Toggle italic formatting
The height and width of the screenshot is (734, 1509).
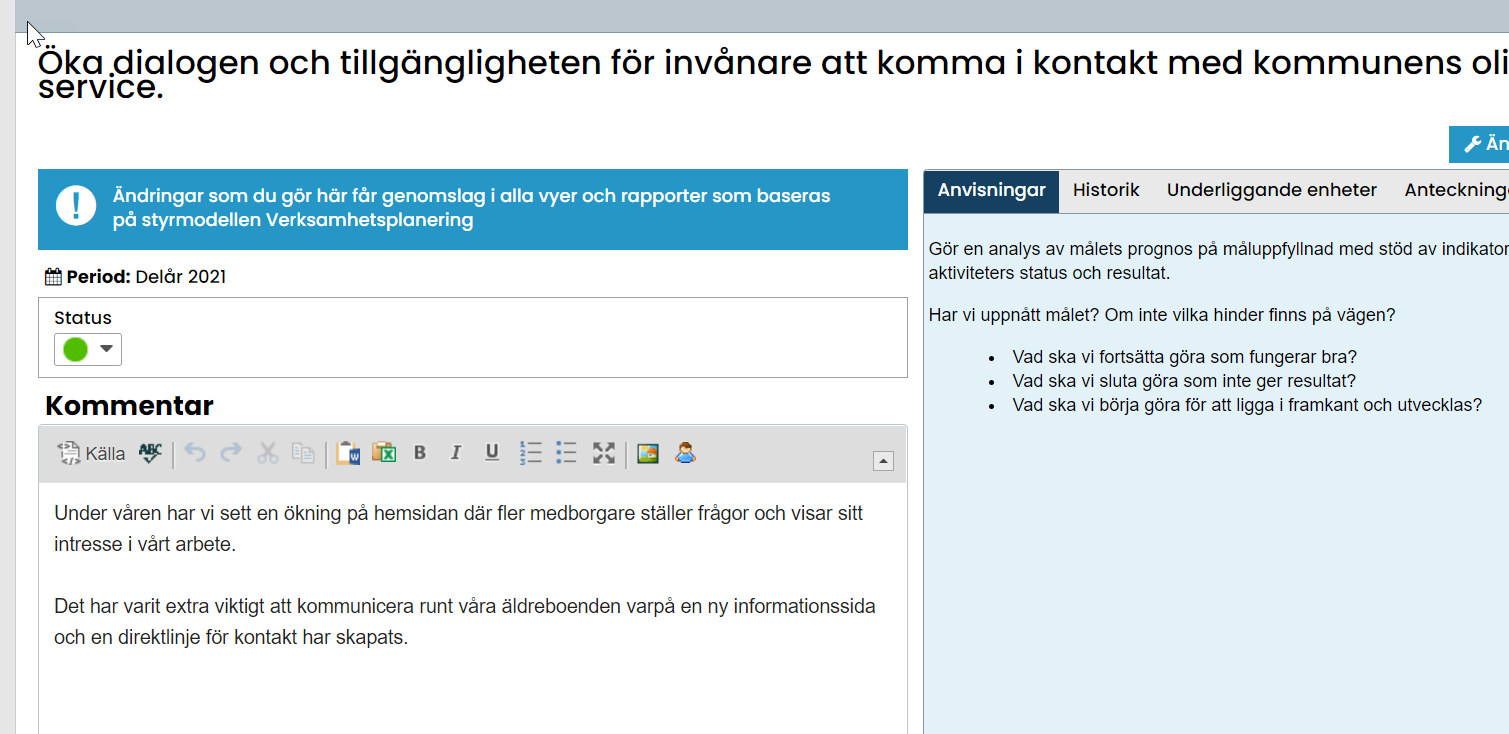click(x=456, y=453)
